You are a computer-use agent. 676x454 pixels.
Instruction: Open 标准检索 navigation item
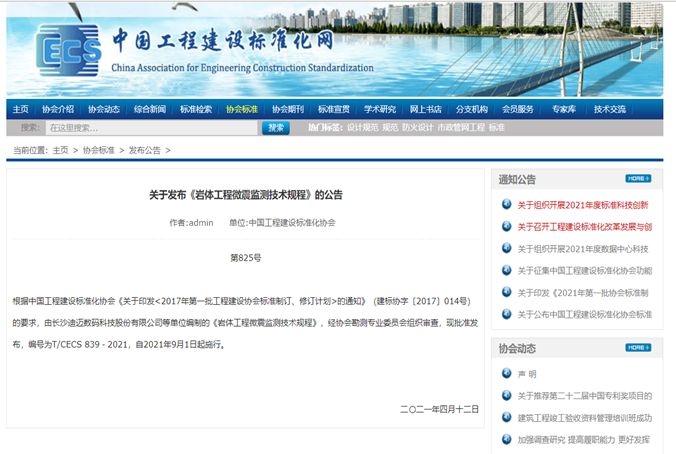tap(196, 110)
